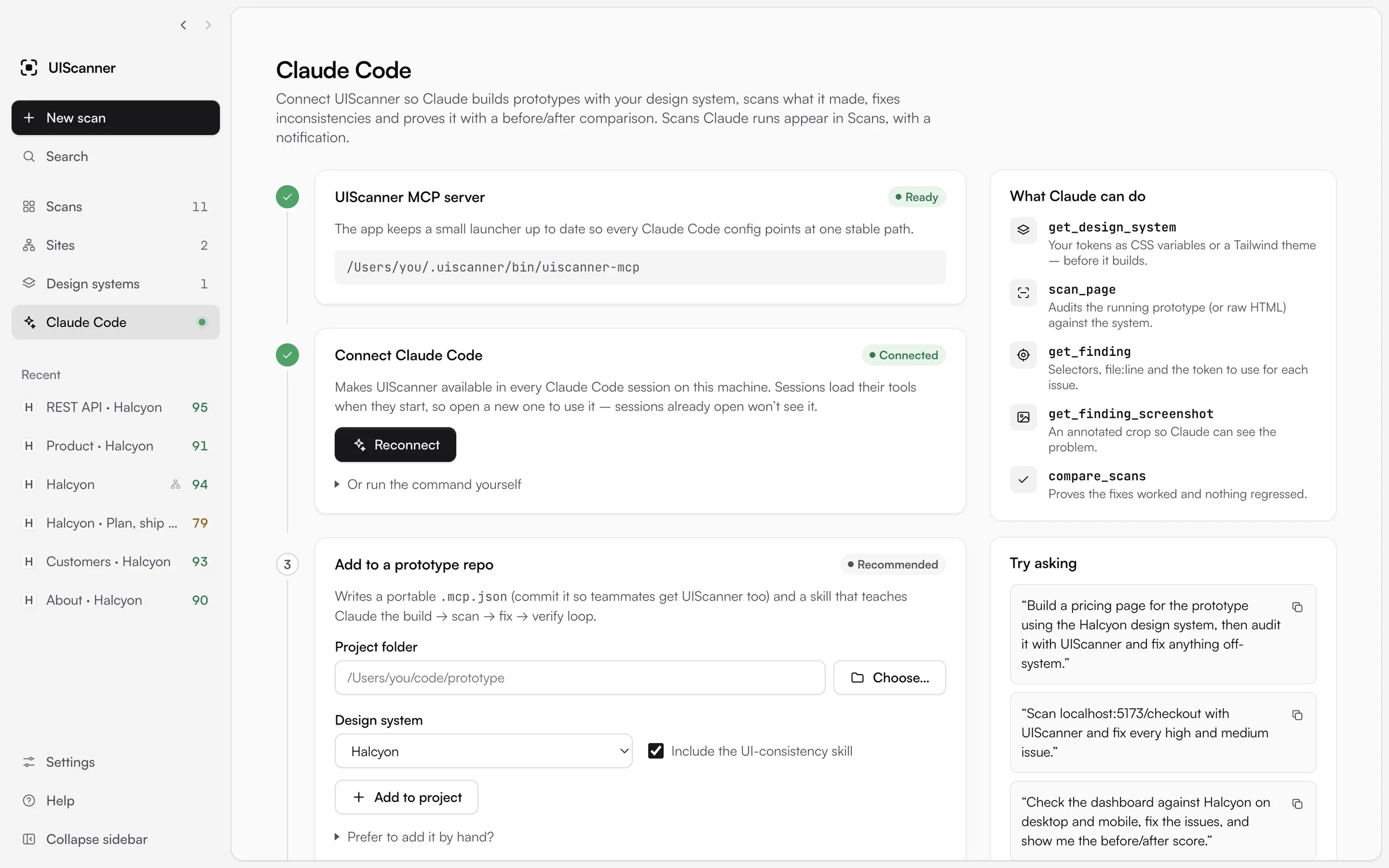The height and width of the screenshot is (868, 1389).
Task: Open recent scan Product · Halcyon
Action: [x=115, y=446]
